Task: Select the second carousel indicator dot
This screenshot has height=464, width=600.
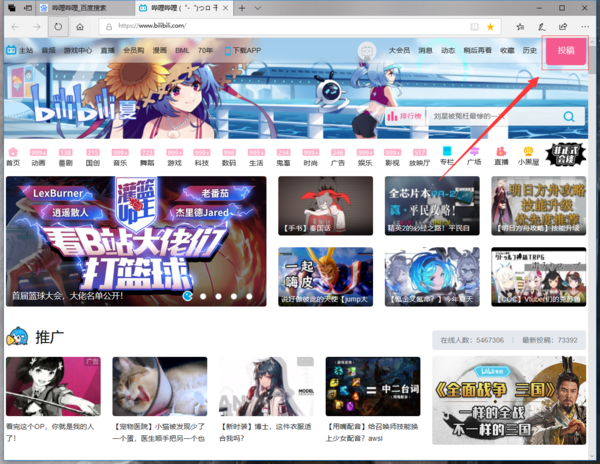Action: 203,296
